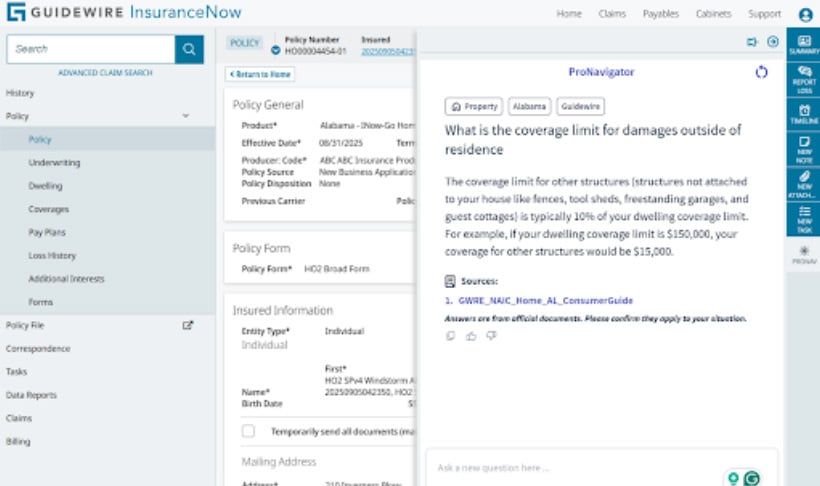The image size is (820, 486).
Task: Open GWRE_NAIC_Home_AL_ConsumerGuide source link
Action: click(545, 301)
